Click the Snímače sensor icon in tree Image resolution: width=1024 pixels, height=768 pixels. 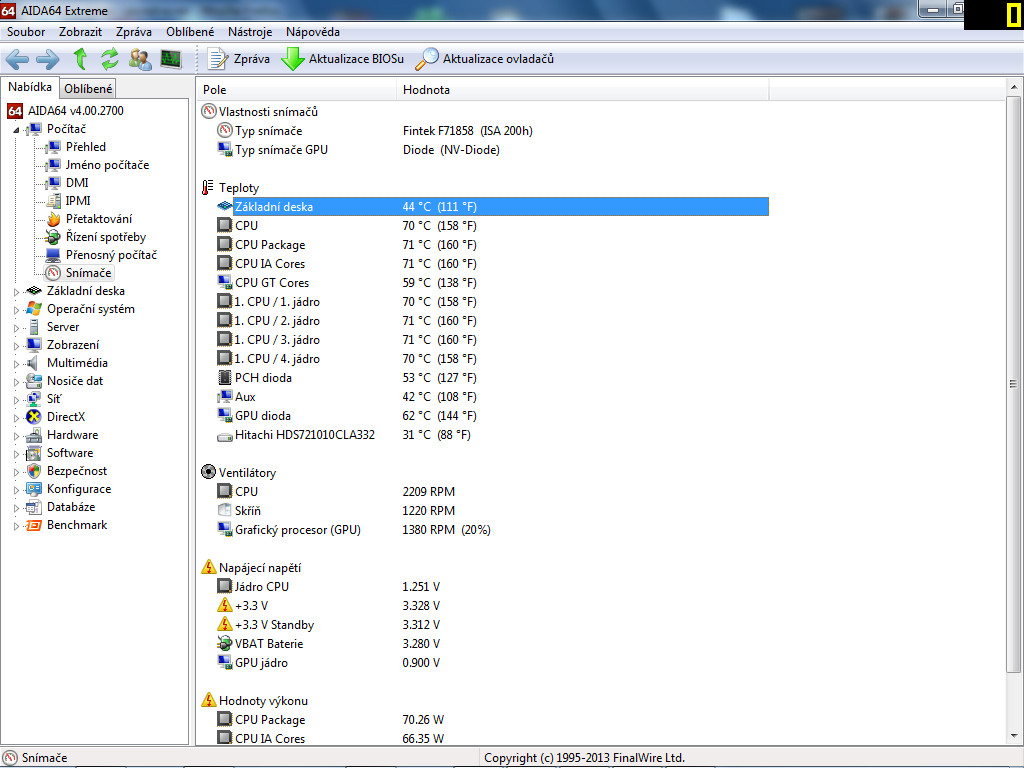tap(53, 273)
